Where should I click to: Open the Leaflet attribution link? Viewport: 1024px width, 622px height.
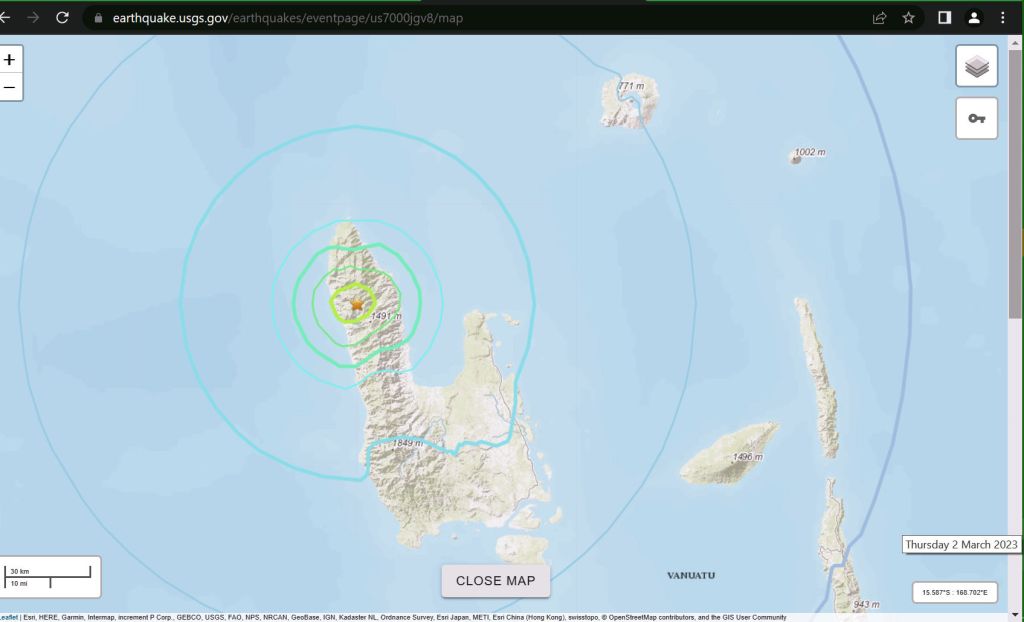(x=8, y=617)
